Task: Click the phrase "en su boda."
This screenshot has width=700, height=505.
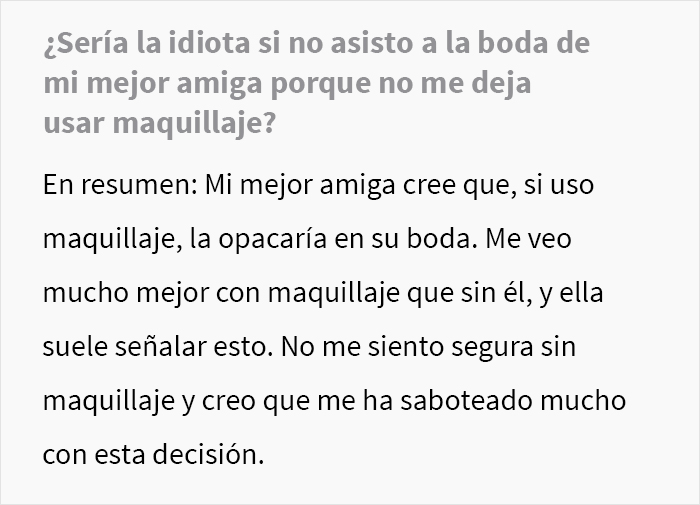Action: click(x=403, y=239)
